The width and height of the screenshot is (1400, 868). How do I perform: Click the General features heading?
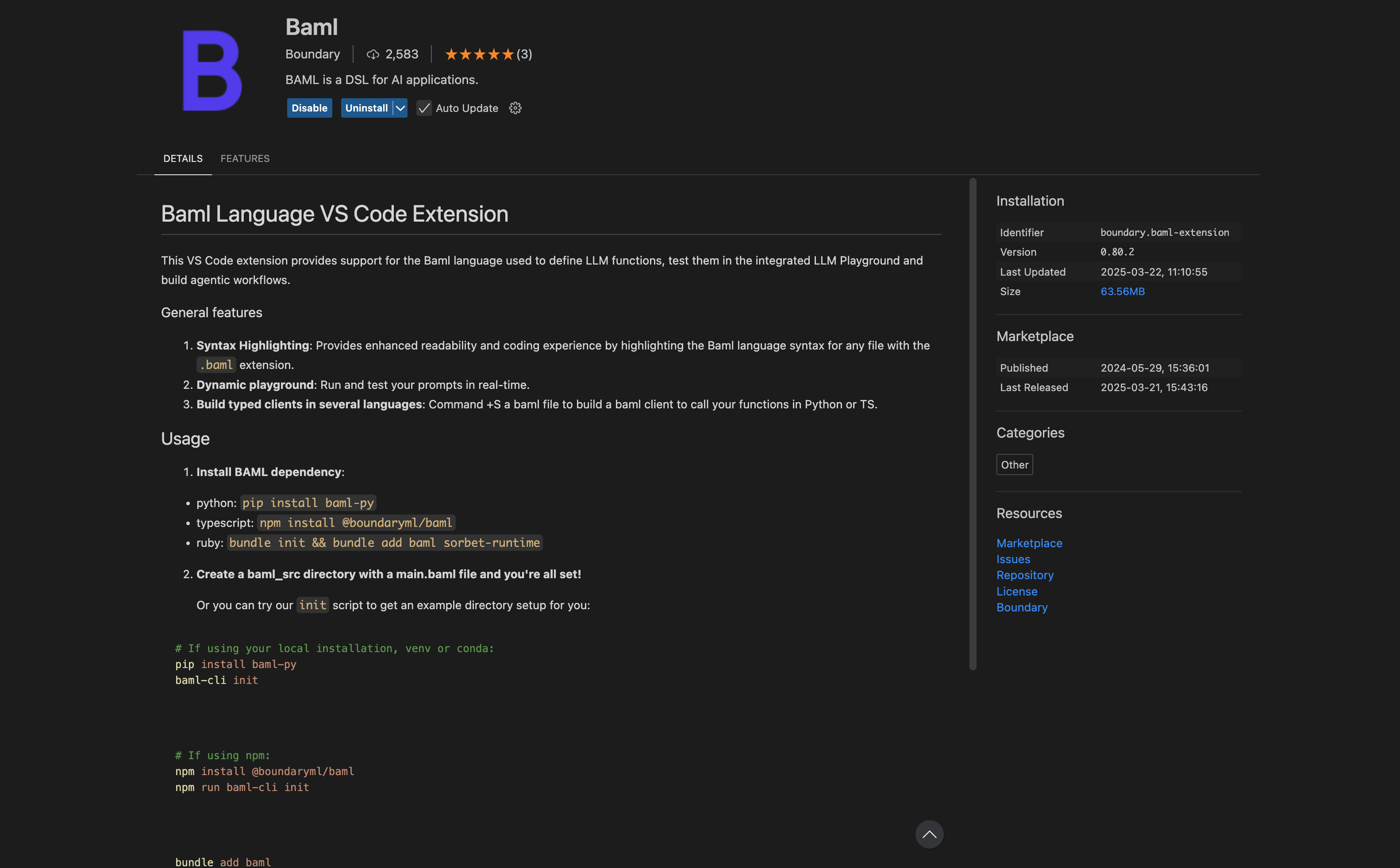[x=211, y=313]
